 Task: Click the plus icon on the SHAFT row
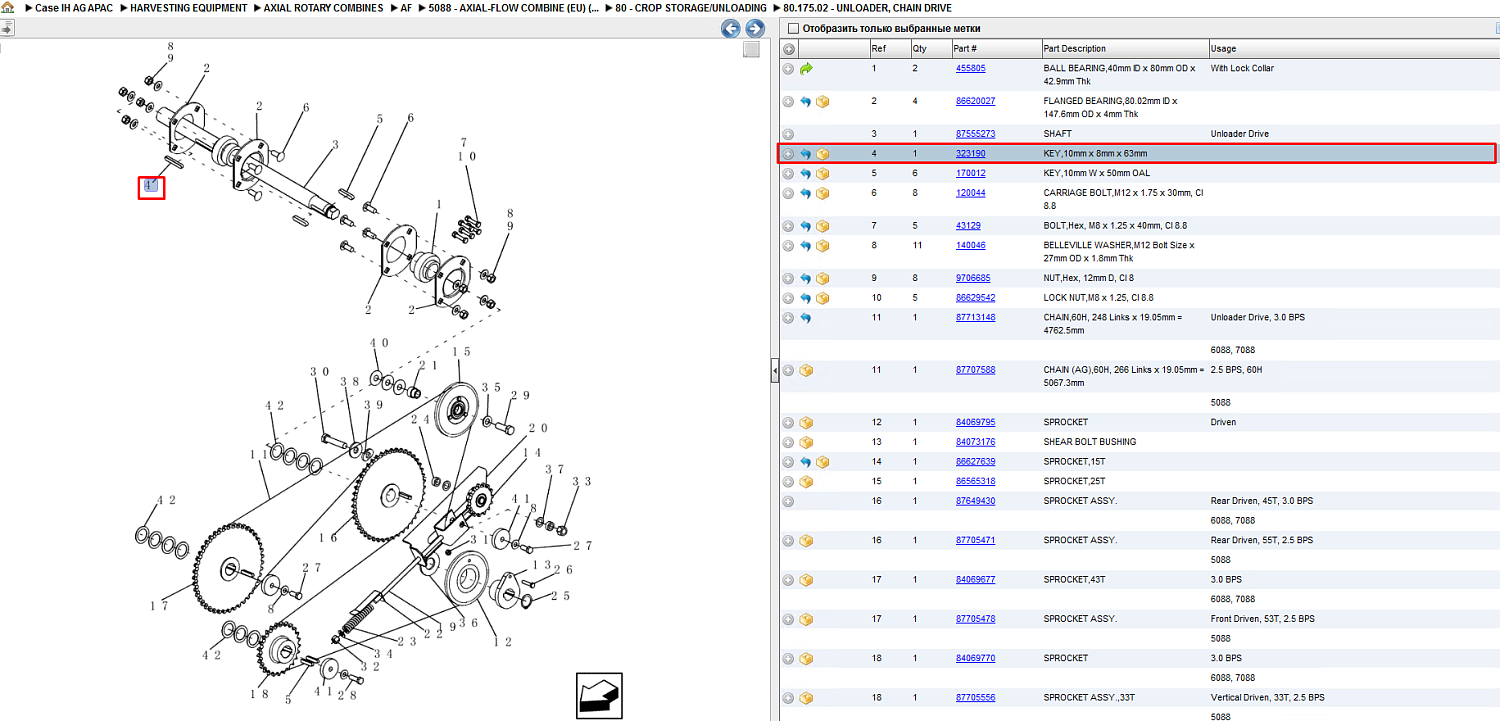tap(789, 134)
